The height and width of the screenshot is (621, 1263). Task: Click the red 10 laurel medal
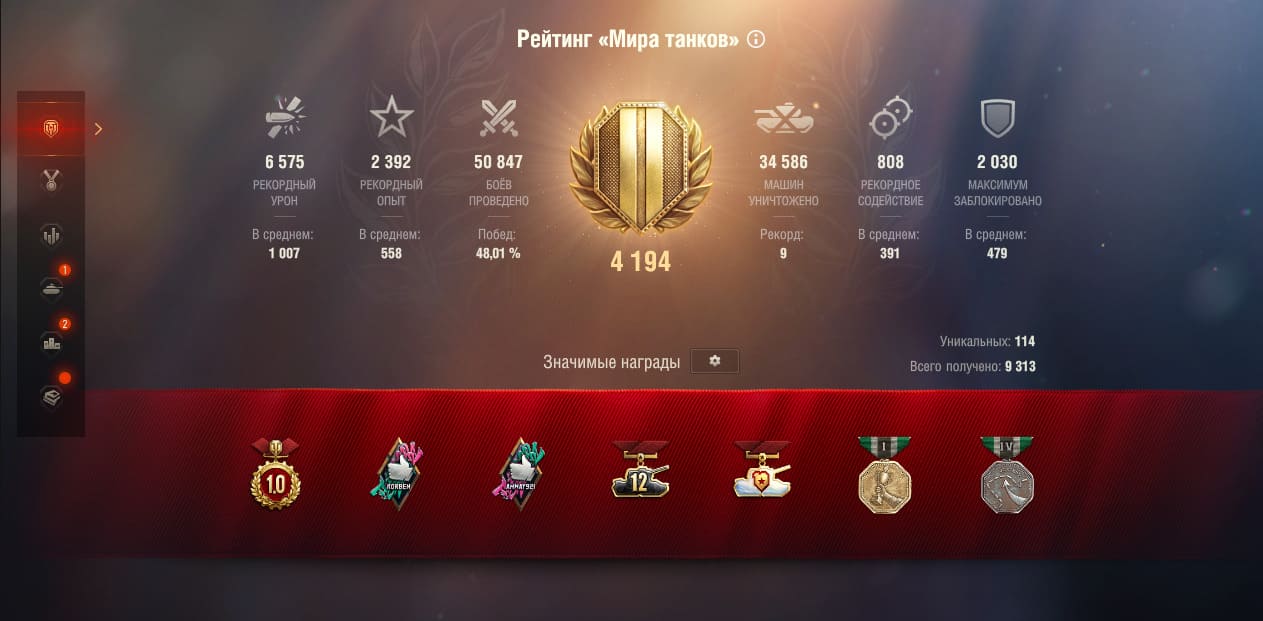pos(275,473)
